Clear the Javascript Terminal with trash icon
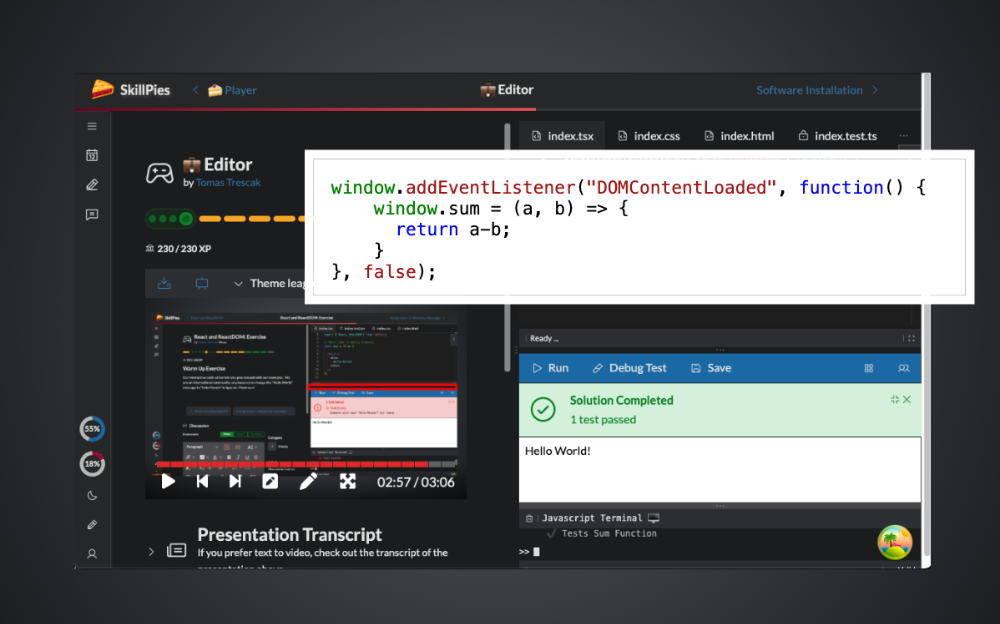1000x624 pixels. coord(528,518)
